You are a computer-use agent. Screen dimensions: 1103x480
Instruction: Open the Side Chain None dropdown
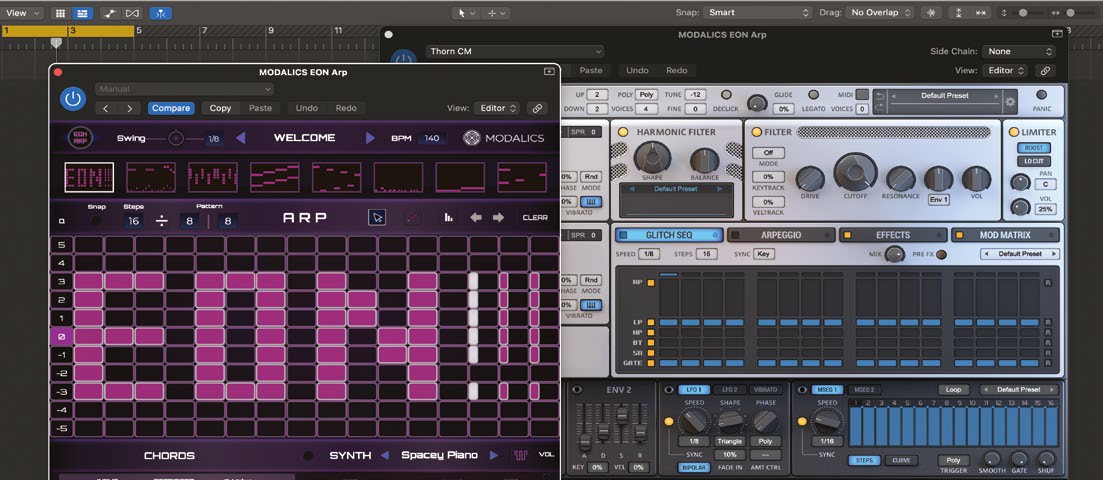(1019, 51)
